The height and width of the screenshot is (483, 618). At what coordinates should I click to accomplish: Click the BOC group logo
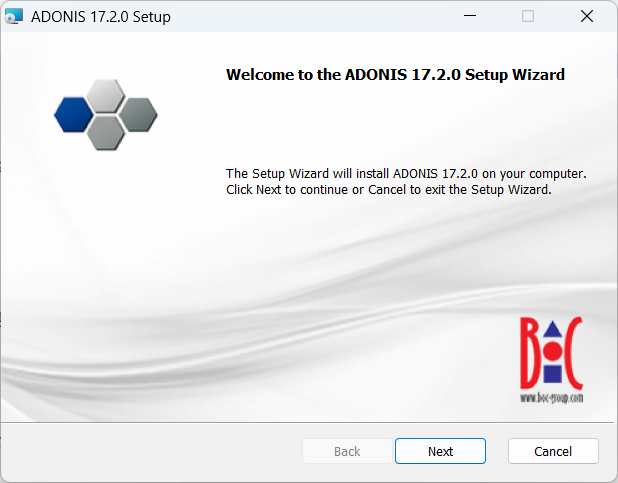[x=551, y=360]
